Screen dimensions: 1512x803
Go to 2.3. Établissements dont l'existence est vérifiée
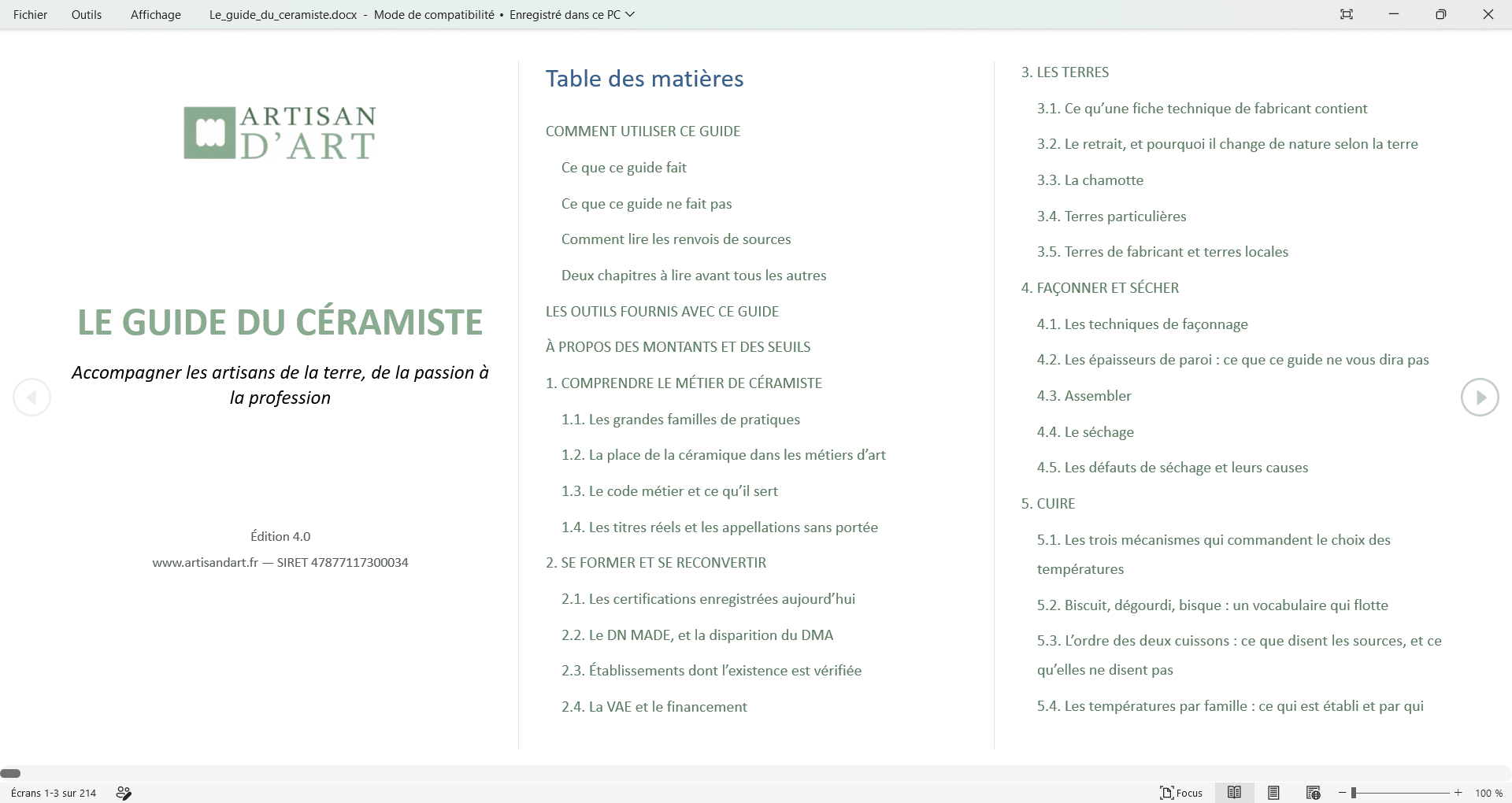(711, 671)
